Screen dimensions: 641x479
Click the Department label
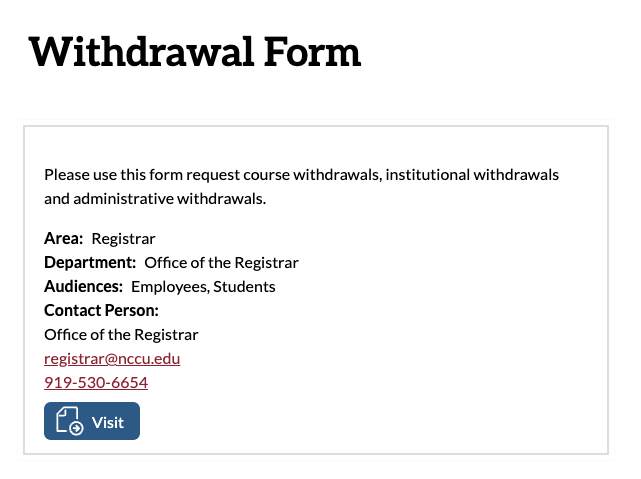point(90,262)
